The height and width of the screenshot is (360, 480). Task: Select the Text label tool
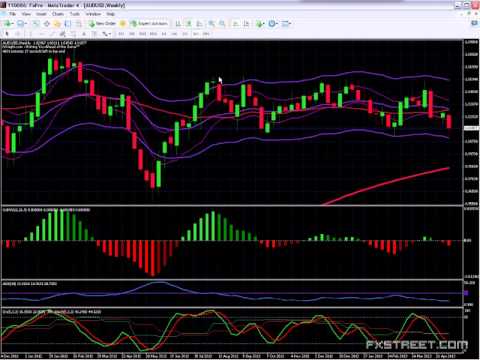pos(94,34)
